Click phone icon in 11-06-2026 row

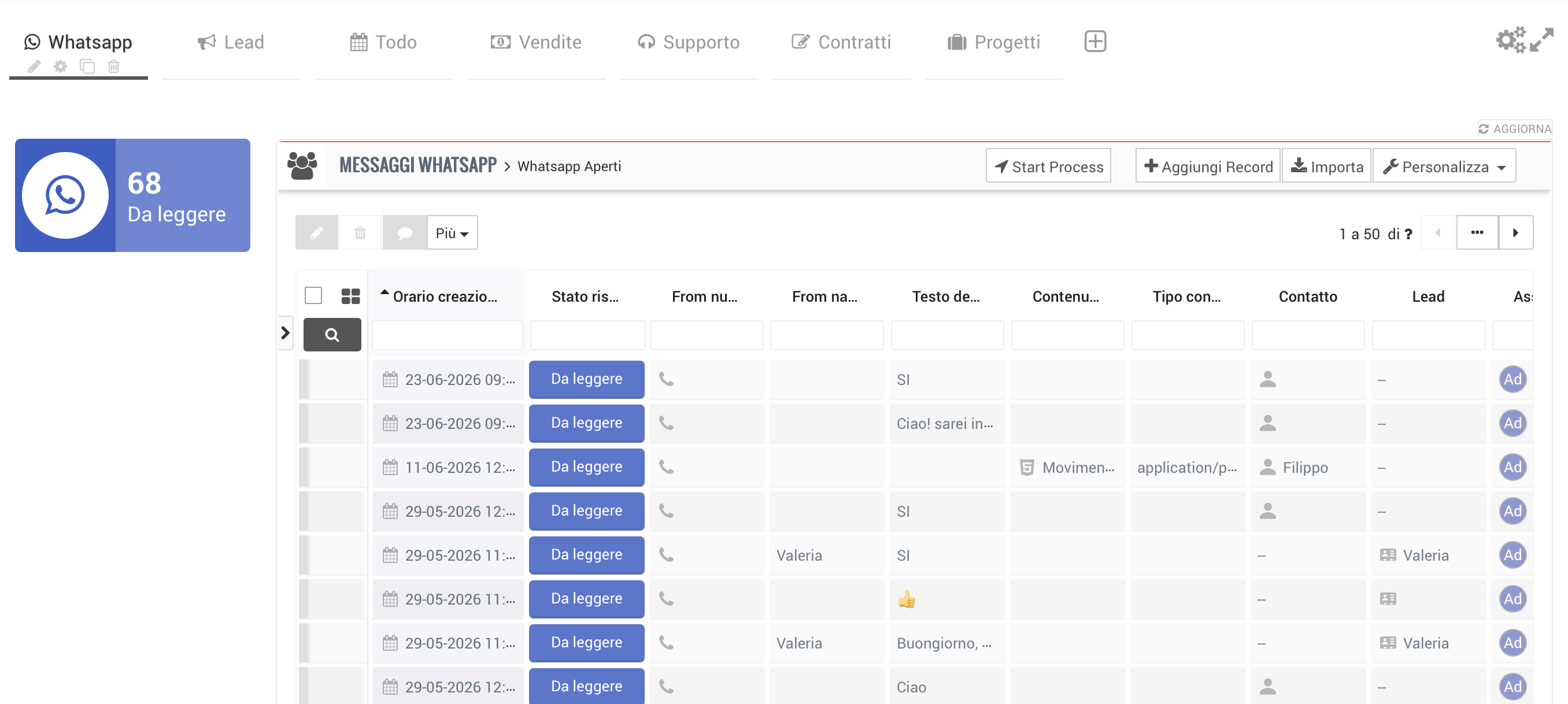667,467
